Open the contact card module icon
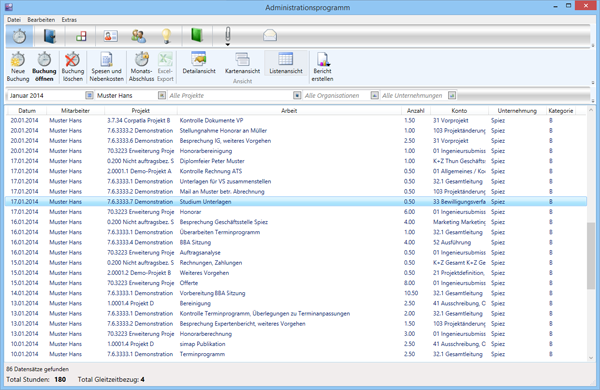 point(111,36)
